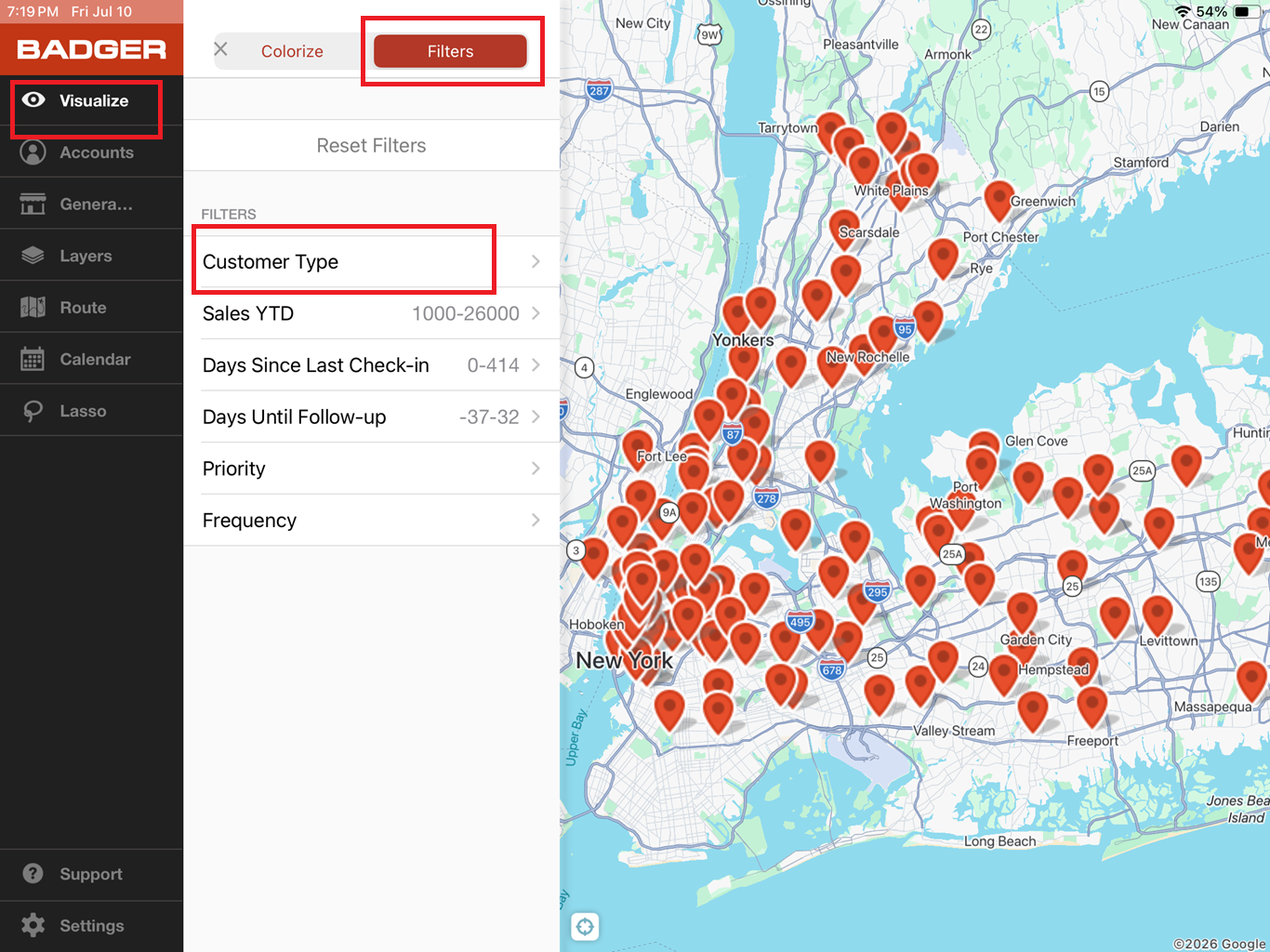
Task: Select the Customer Type filter row
Action: [x=372, y=261]
